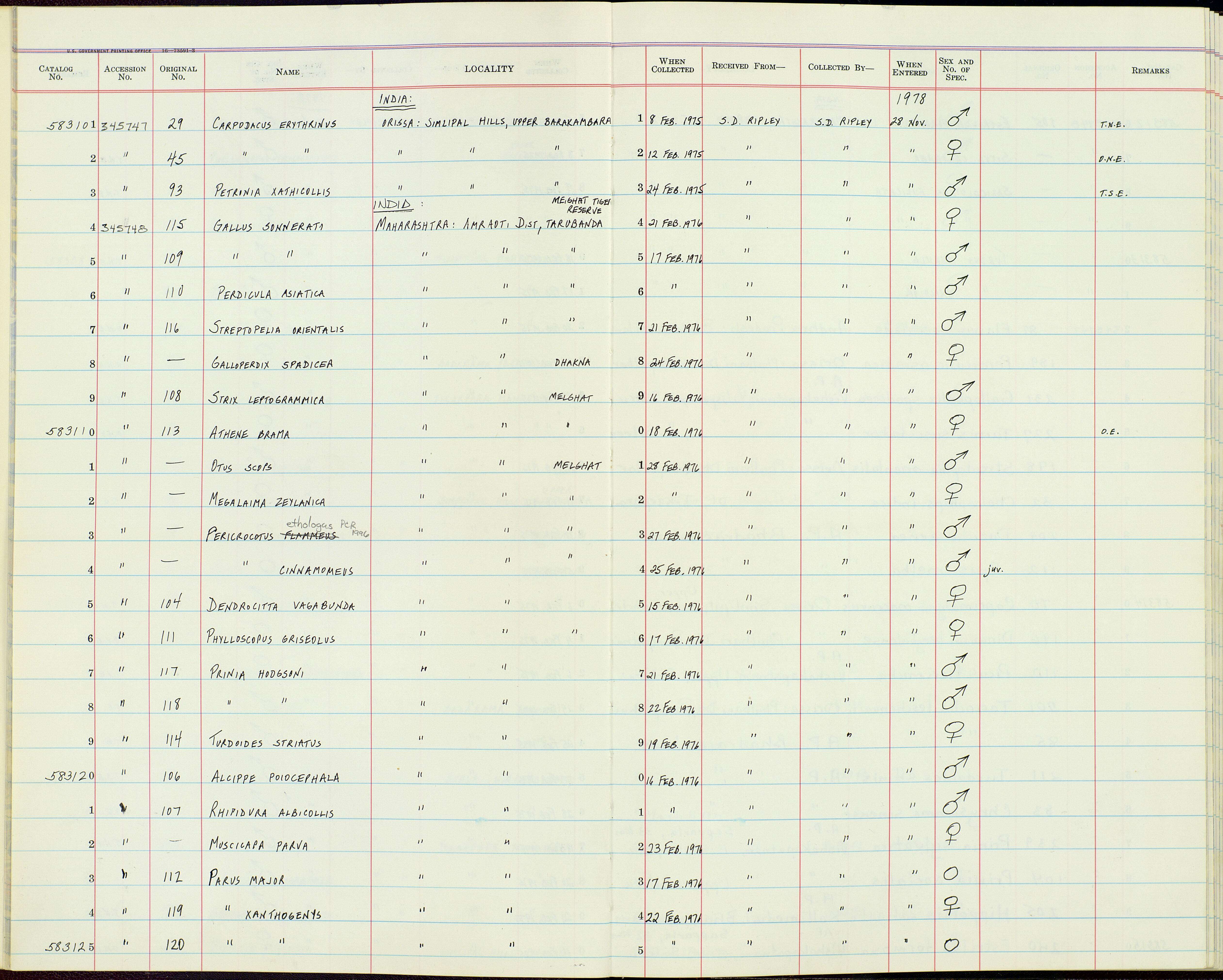Click the name 'Muscicapa parva'
Viewport: 1223px width, 980px height.
tap(259, 845)
